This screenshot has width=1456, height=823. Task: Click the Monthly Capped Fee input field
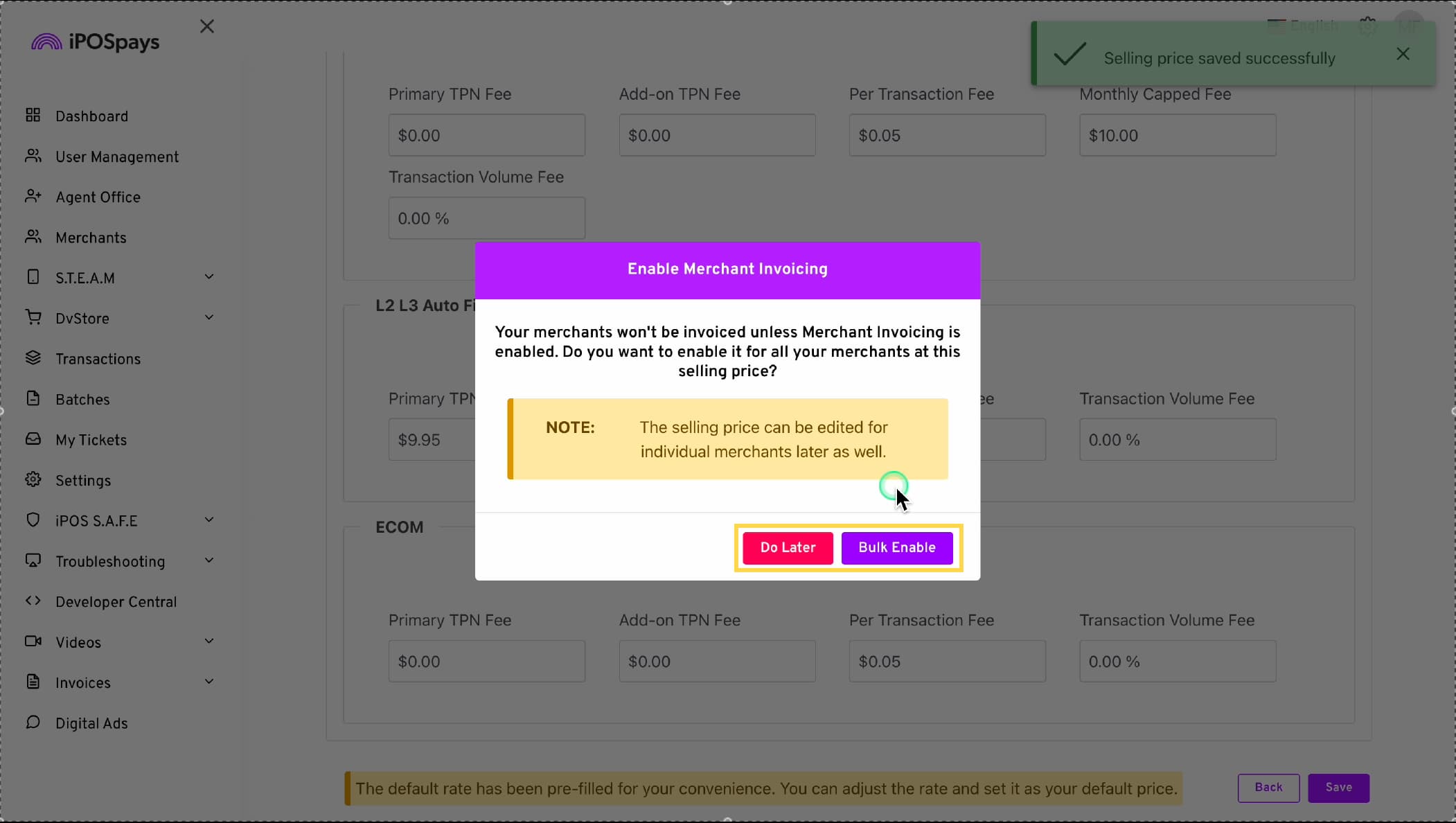tap(1177, 135)
